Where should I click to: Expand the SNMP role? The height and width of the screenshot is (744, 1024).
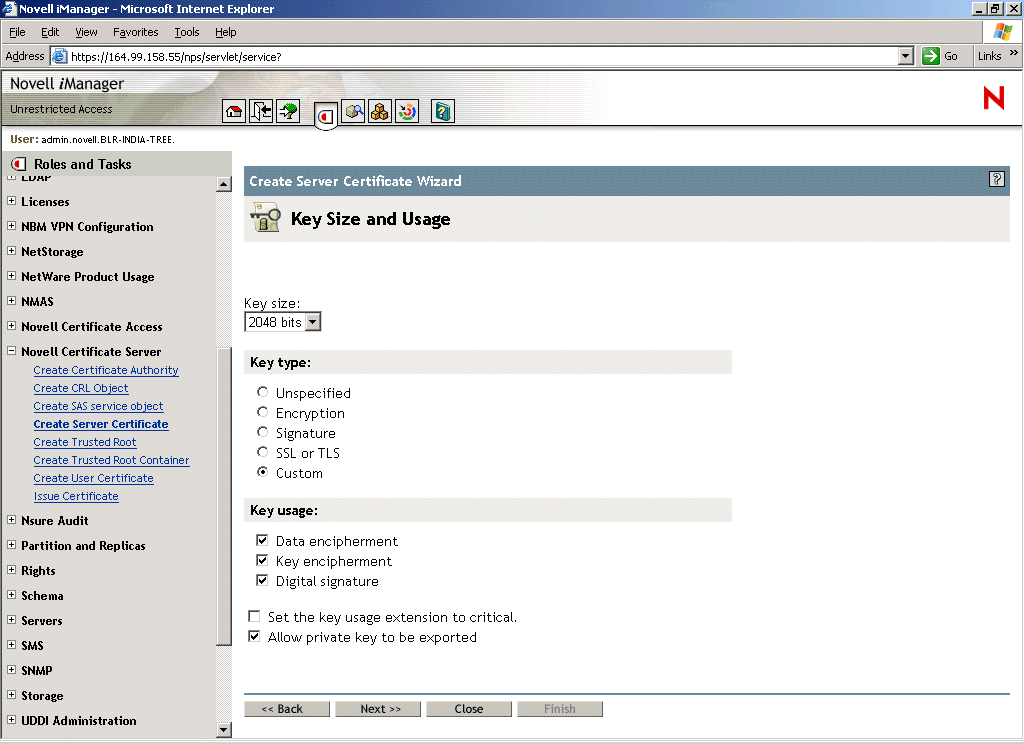click(x=12, y=670)
